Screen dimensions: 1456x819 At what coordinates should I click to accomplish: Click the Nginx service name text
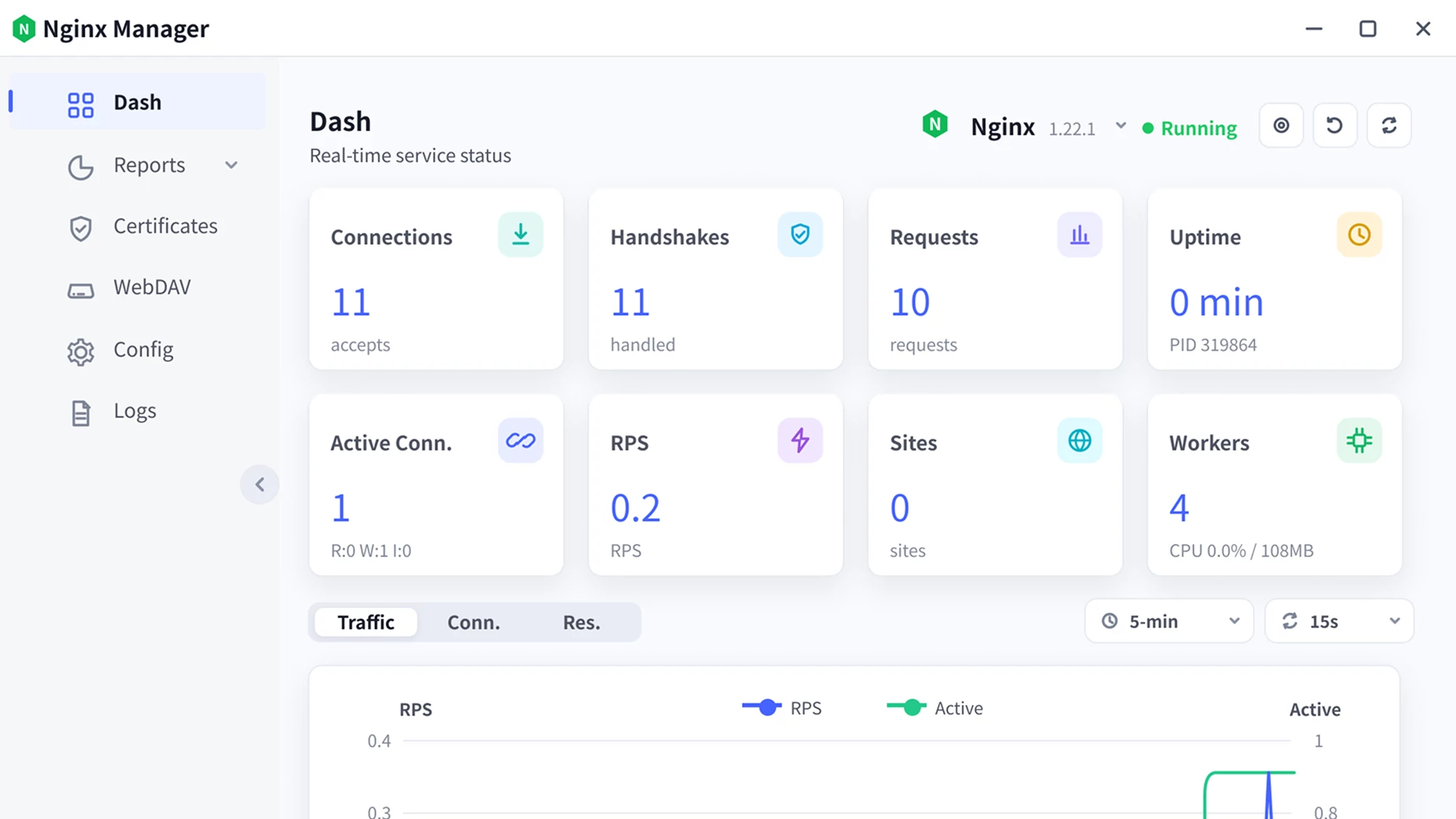click(x=1003, y=127)
